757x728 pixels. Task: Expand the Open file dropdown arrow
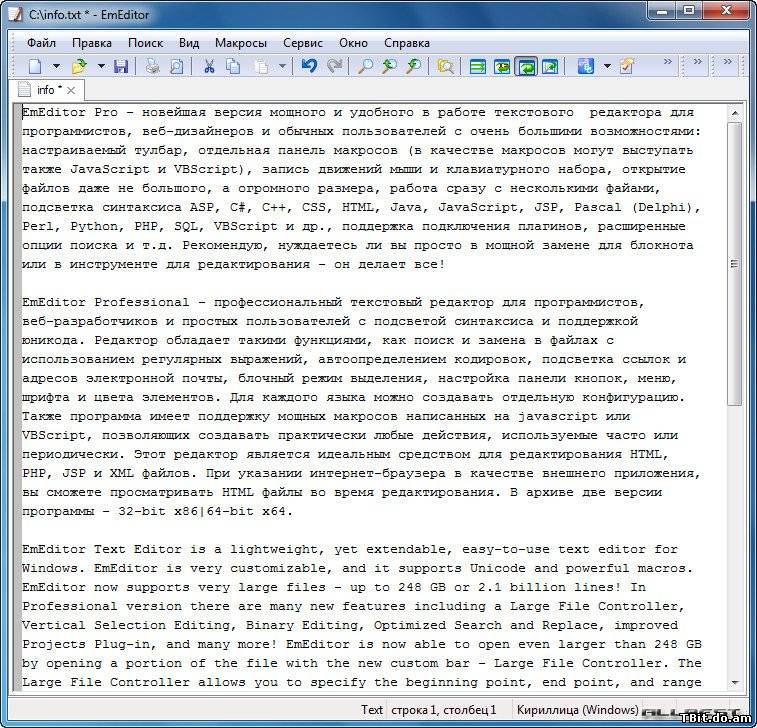tap(101, 66)
